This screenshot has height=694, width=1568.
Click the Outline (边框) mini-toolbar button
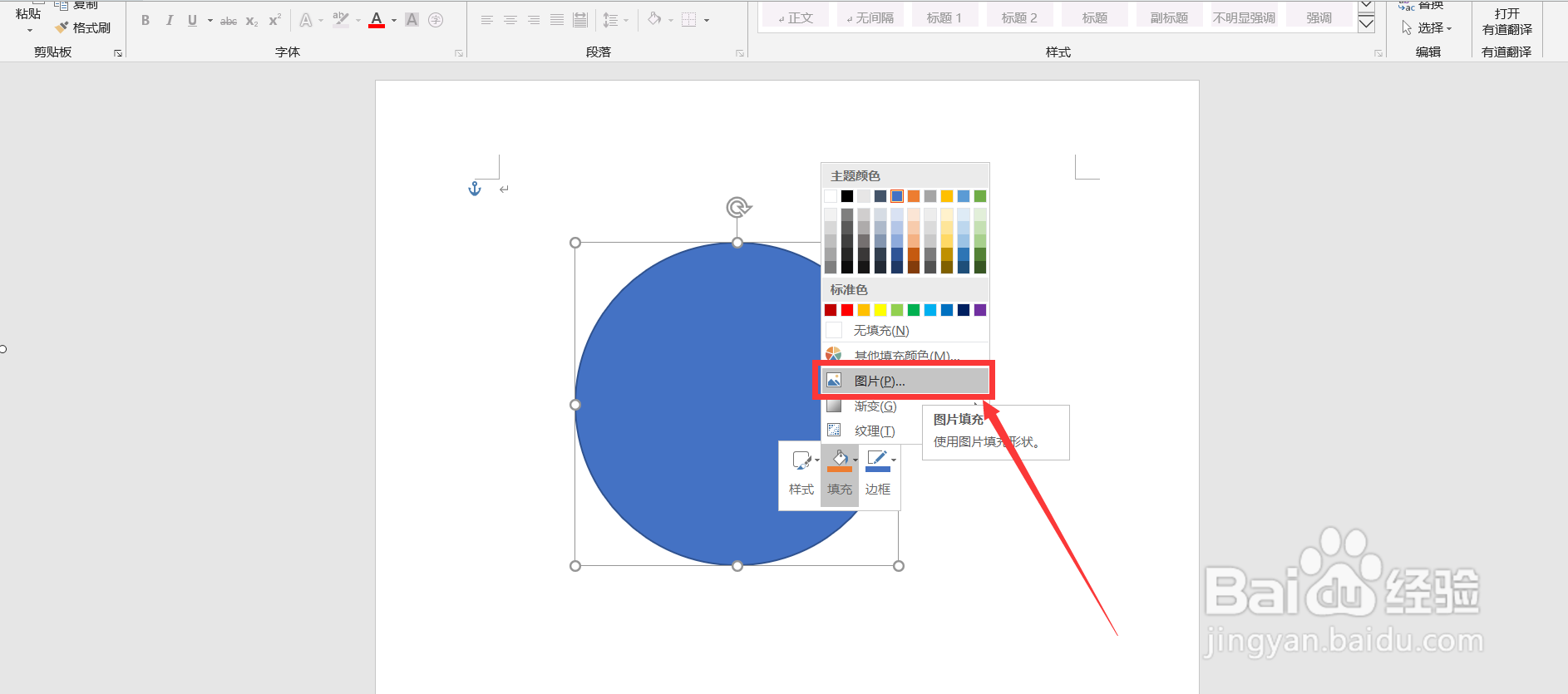[x=878, y=474]
